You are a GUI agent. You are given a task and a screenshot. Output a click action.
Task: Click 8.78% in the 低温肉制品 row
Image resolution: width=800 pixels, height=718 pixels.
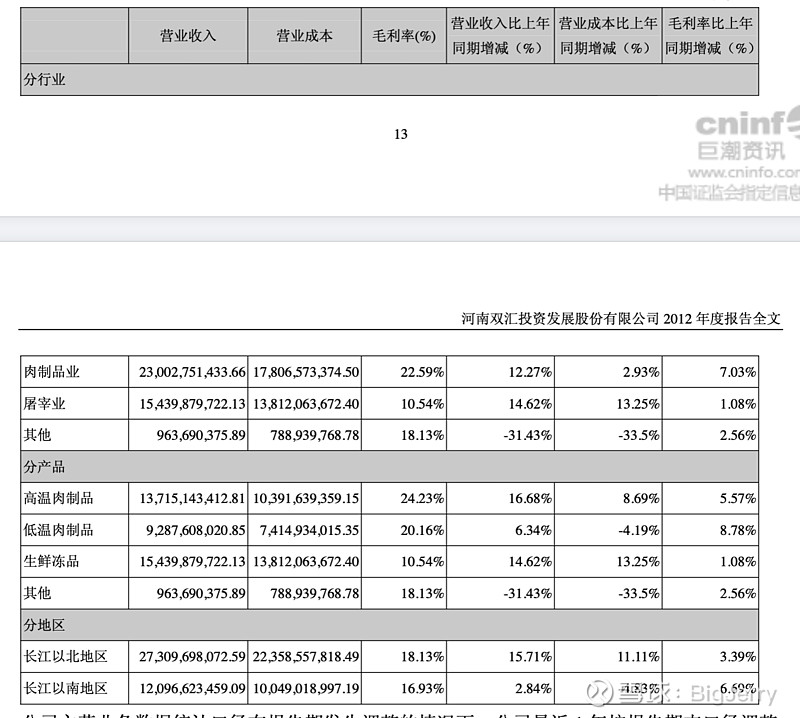click(738, 530)
